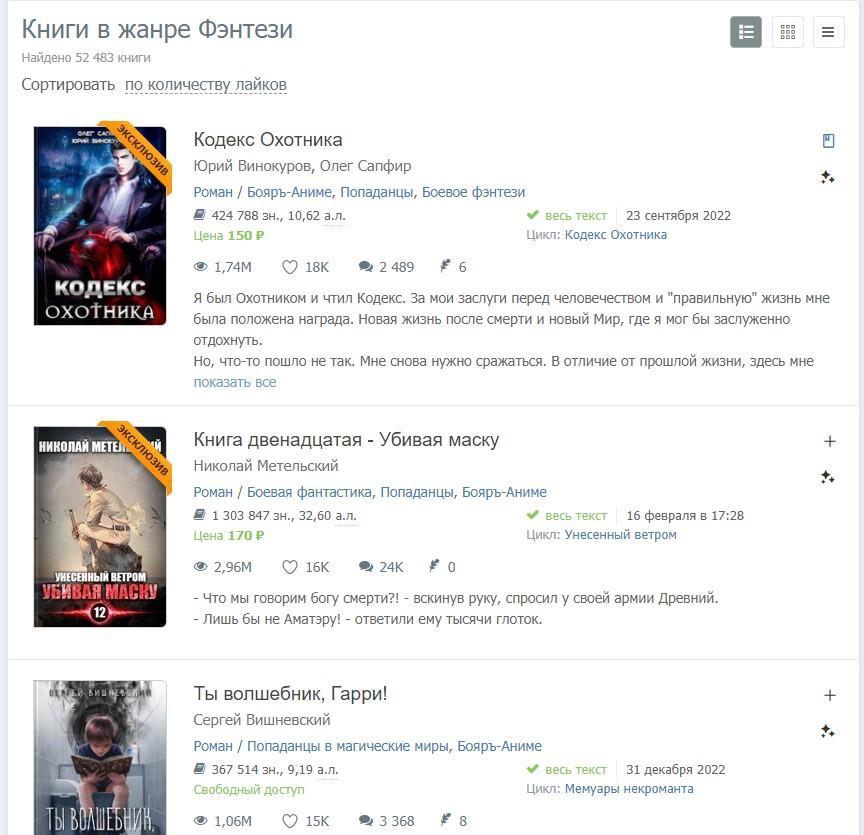This screenshot has height=835, width=864.
Task: Add 'Ты волшебник, Гарри!' with plus icon
Action: 830,695
